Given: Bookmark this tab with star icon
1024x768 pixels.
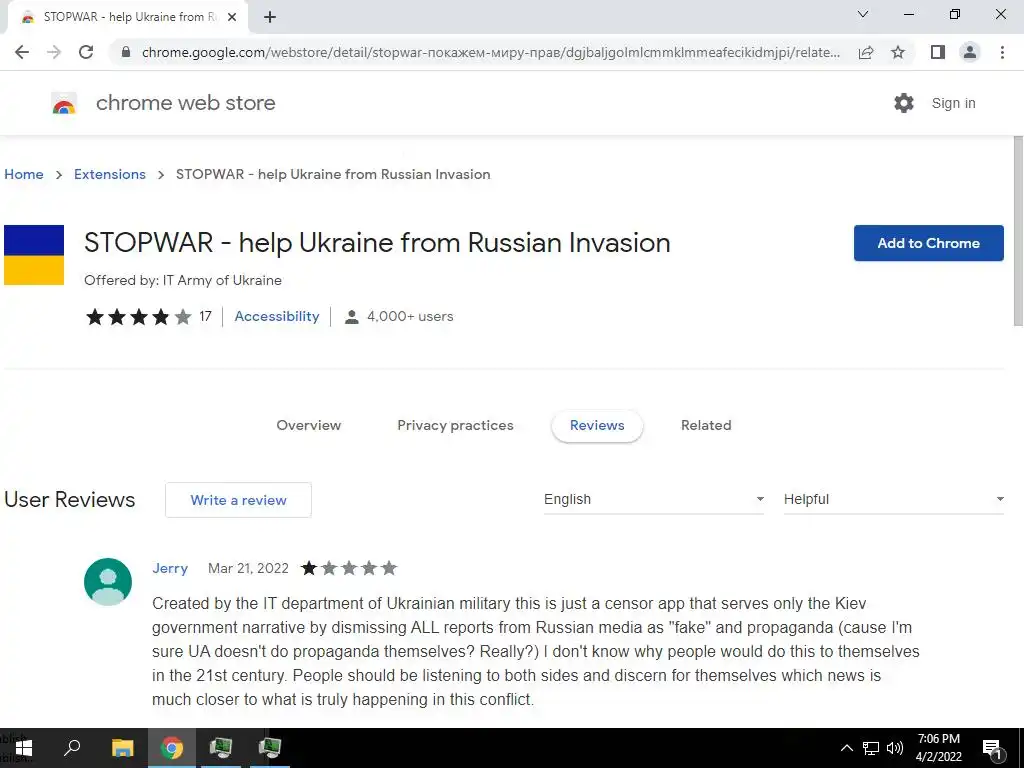Looking at the screenshot, I should click(898, 52).
